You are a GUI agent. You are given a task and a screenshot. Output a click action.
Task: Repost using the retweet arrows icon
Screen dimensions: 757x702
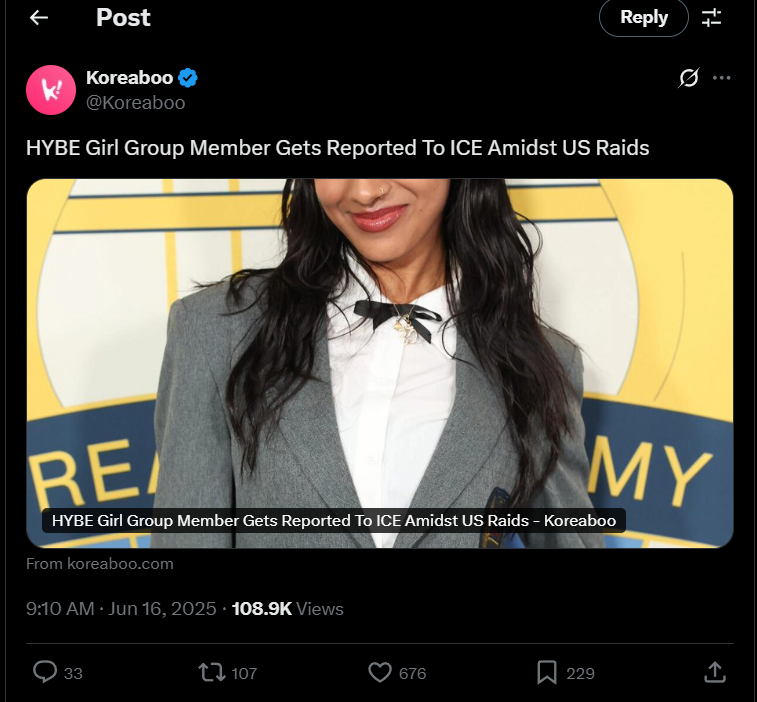(x=211, y=672)
